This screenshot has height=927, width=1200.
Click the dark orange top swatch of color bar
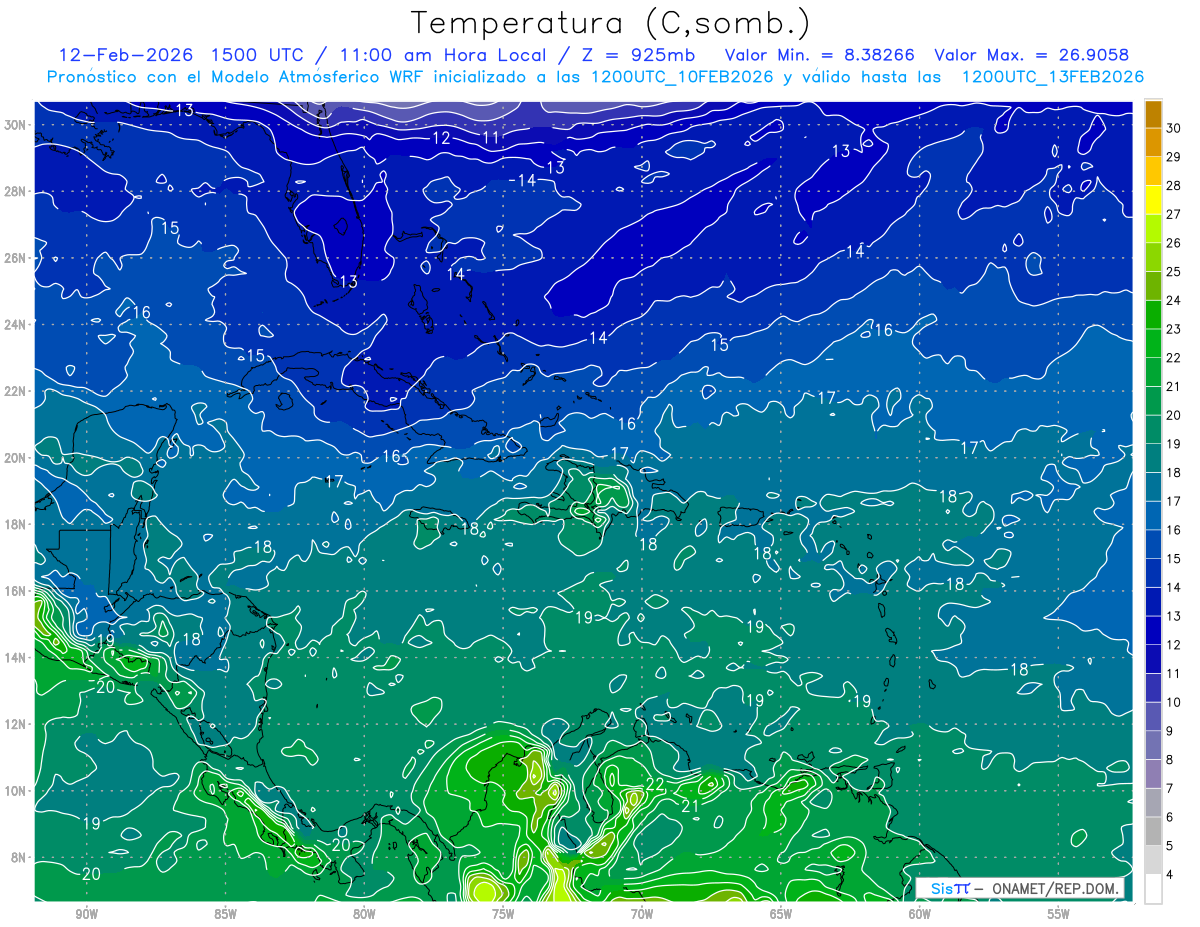coord(1153,113)
